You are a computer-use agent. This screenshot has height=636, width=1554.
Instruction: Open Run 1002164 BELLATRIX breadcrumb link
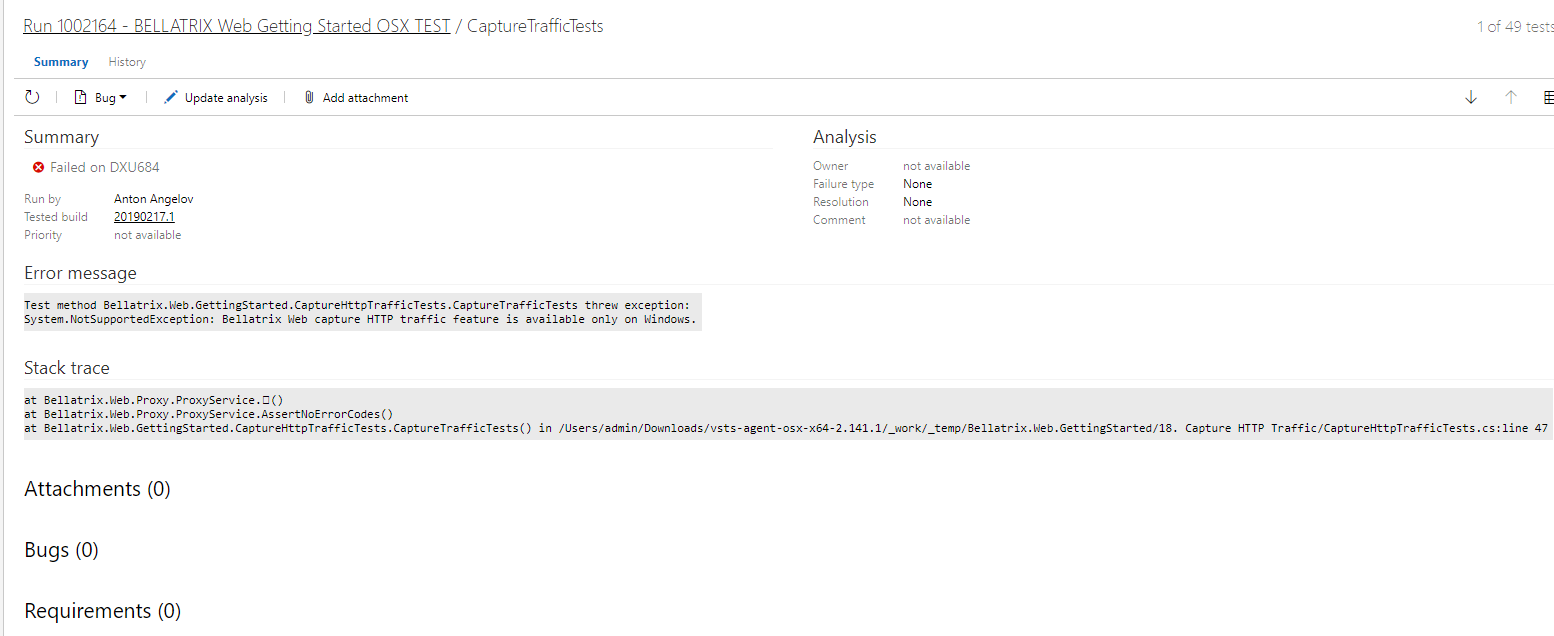pos(237,26)
